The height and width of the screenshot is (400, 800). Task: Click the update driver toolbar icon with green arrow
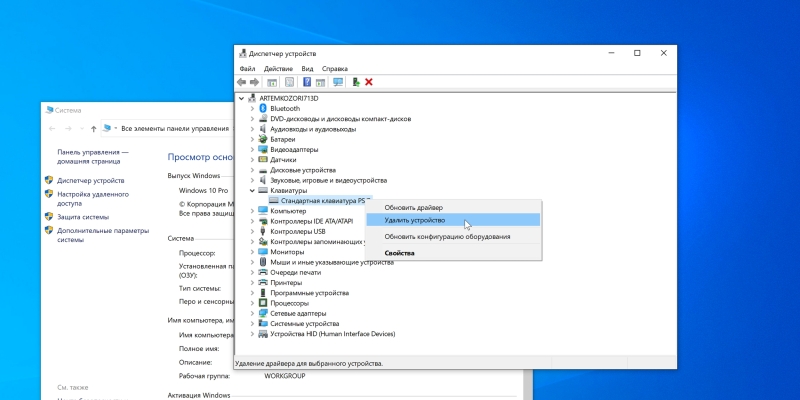356,82
